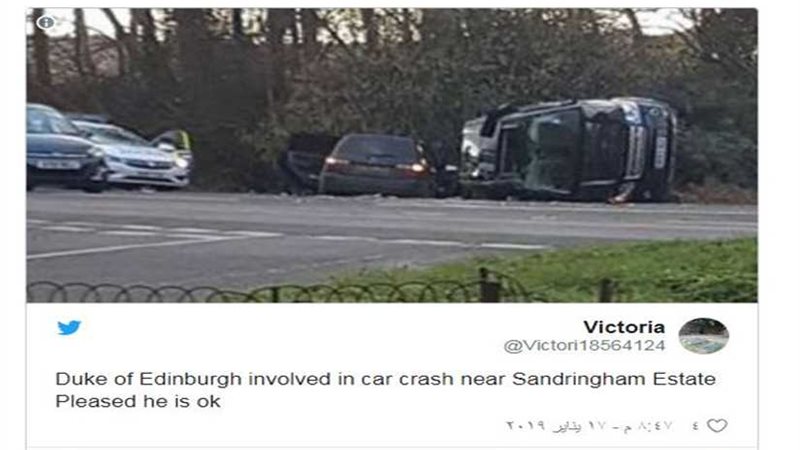Open the embedded car crash photo
This screenshot has height=450, width=800.
click(392, 155)
